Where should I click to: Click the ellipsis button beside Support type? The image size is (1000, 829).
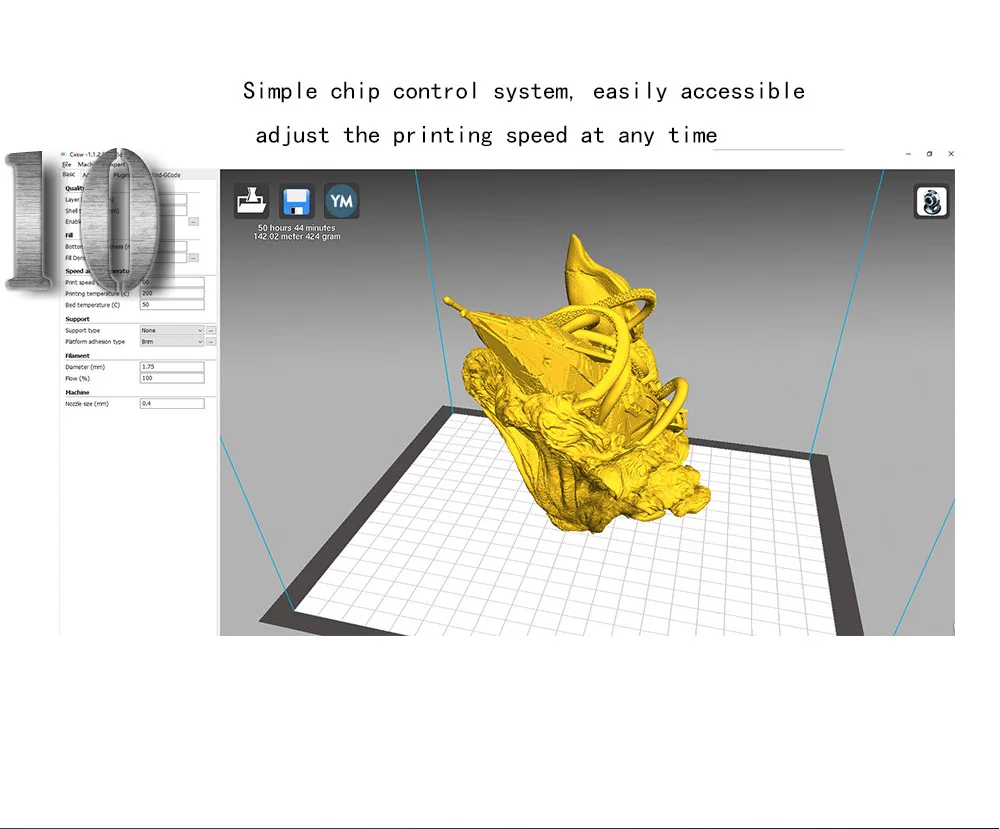coord(211,330)
